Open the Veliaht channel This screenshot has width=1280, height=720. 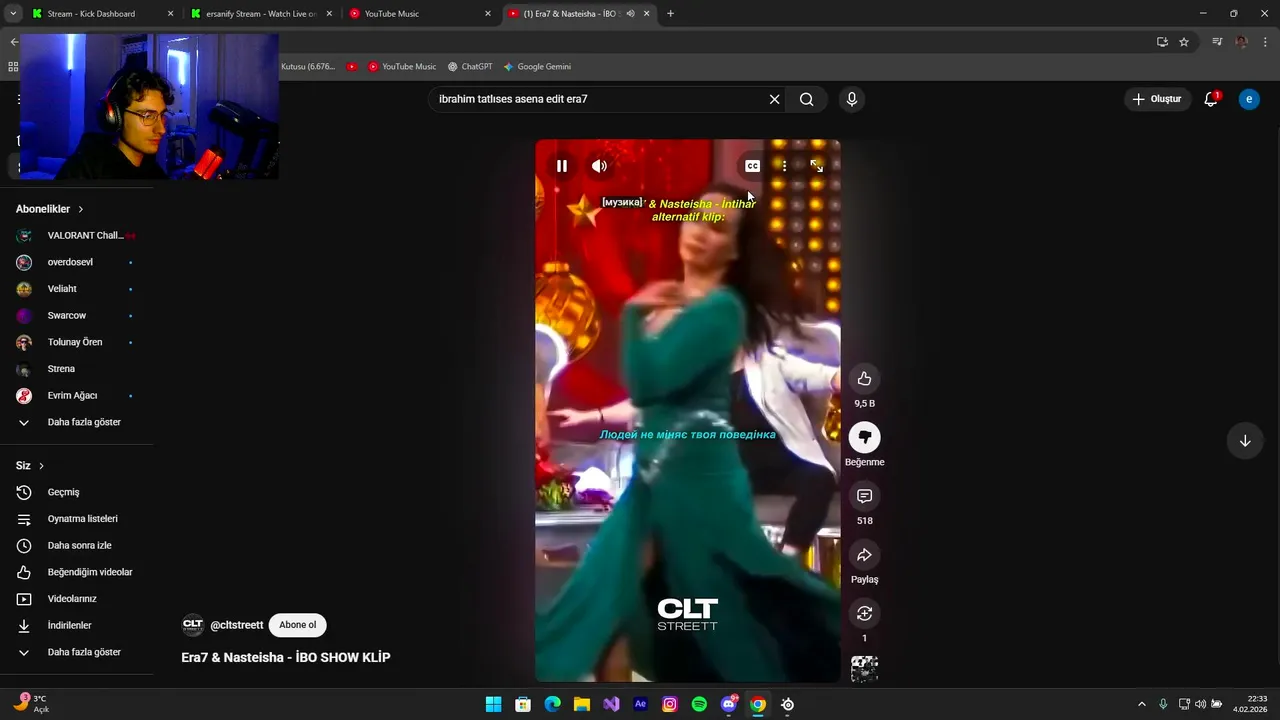pyautogui.click(x=76, y=289)
